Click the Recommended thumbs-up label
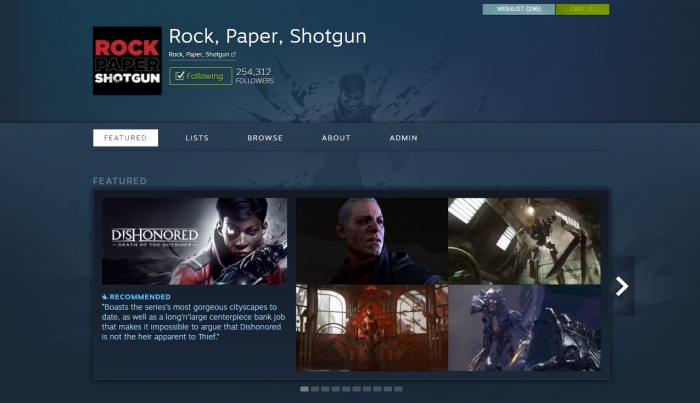This screenshot has width=700, height=403. point(136,297)
